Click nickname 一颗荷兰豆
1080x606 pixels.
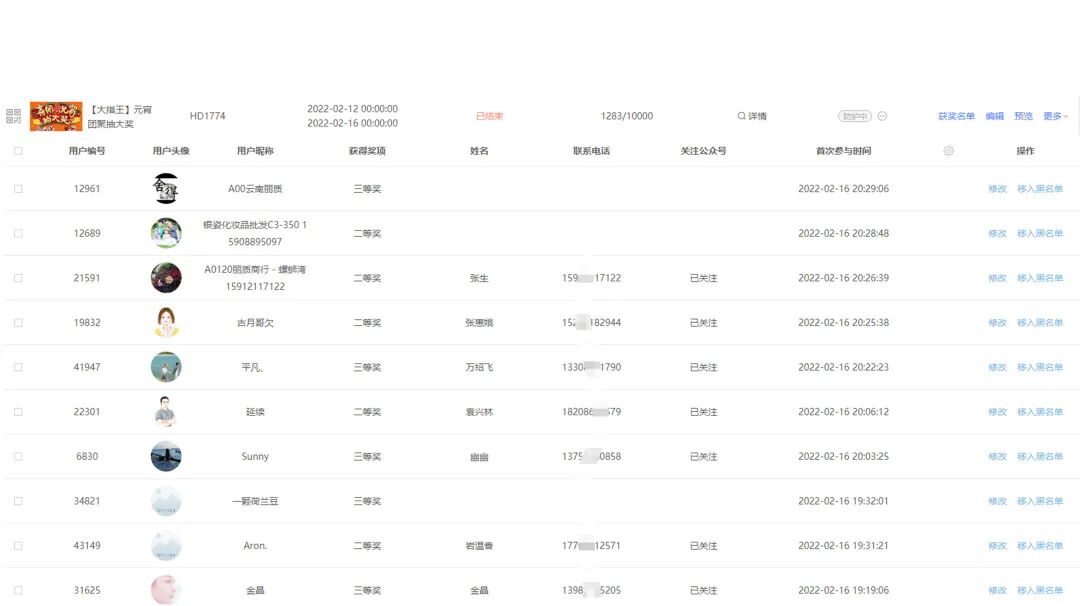click(255, 501)
